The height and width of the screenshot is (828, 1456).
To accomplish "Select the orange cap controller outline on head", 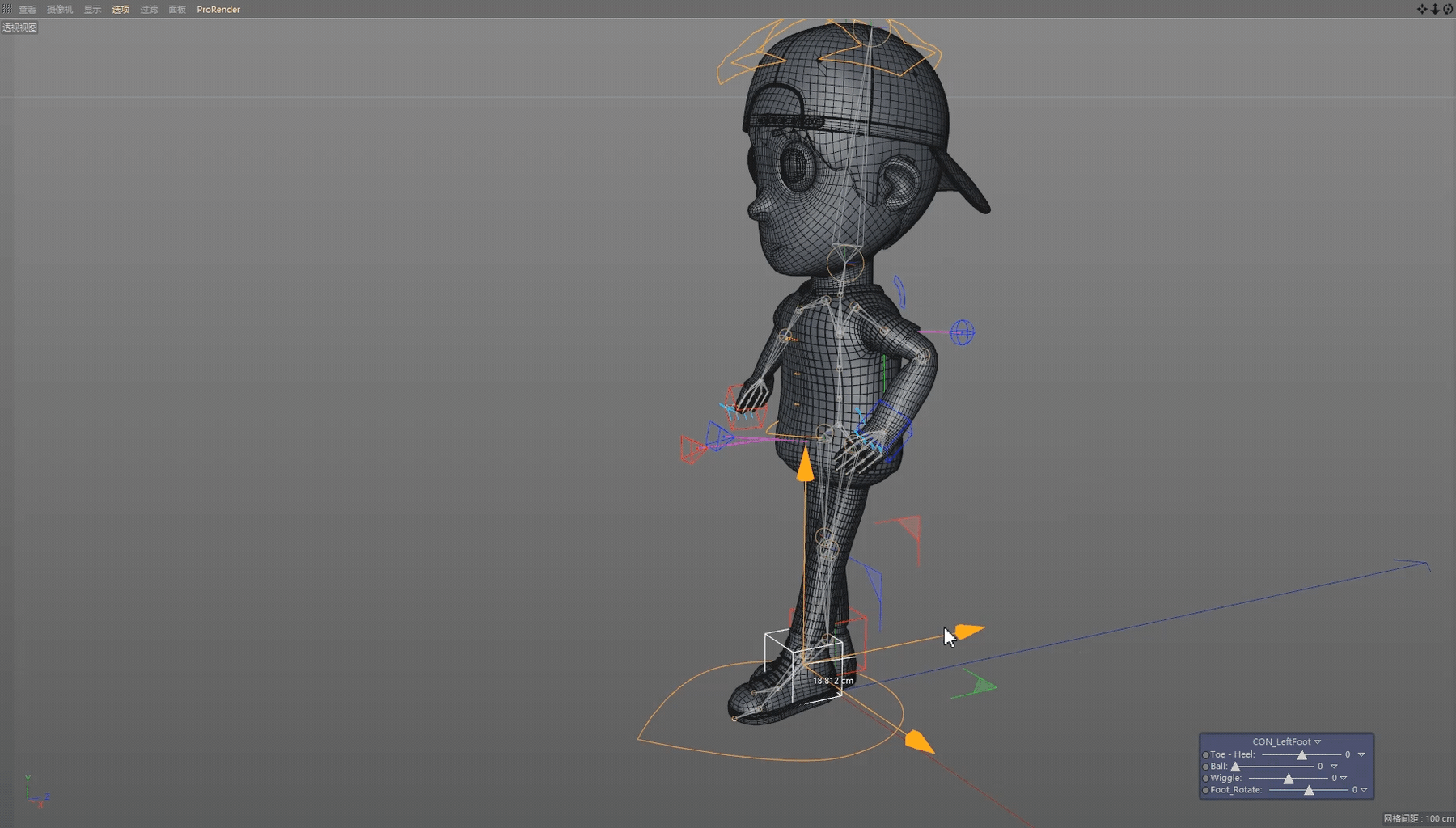I will click(829, 50).
